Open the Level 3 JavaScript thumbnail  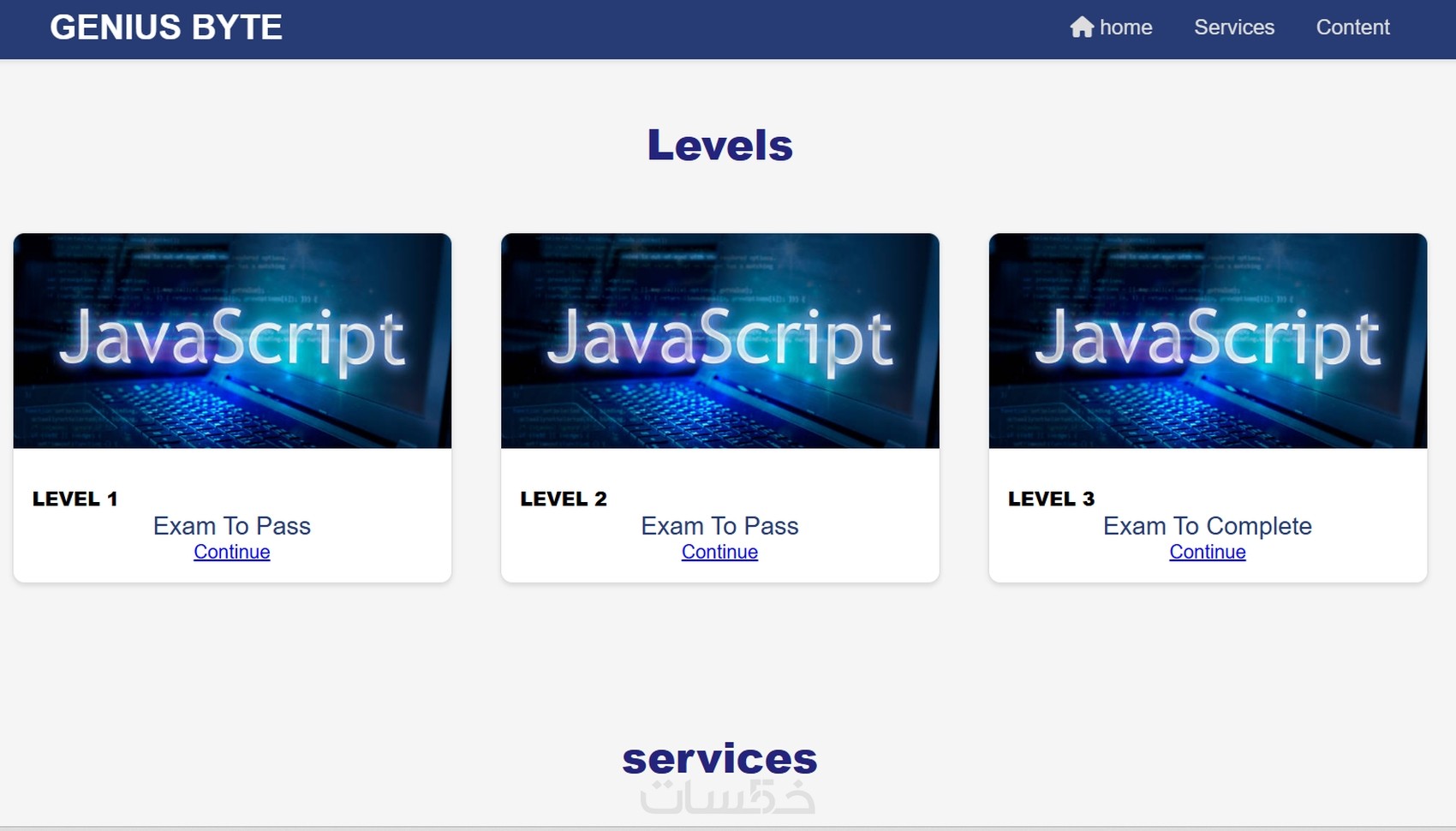[x=1208, y=340]
